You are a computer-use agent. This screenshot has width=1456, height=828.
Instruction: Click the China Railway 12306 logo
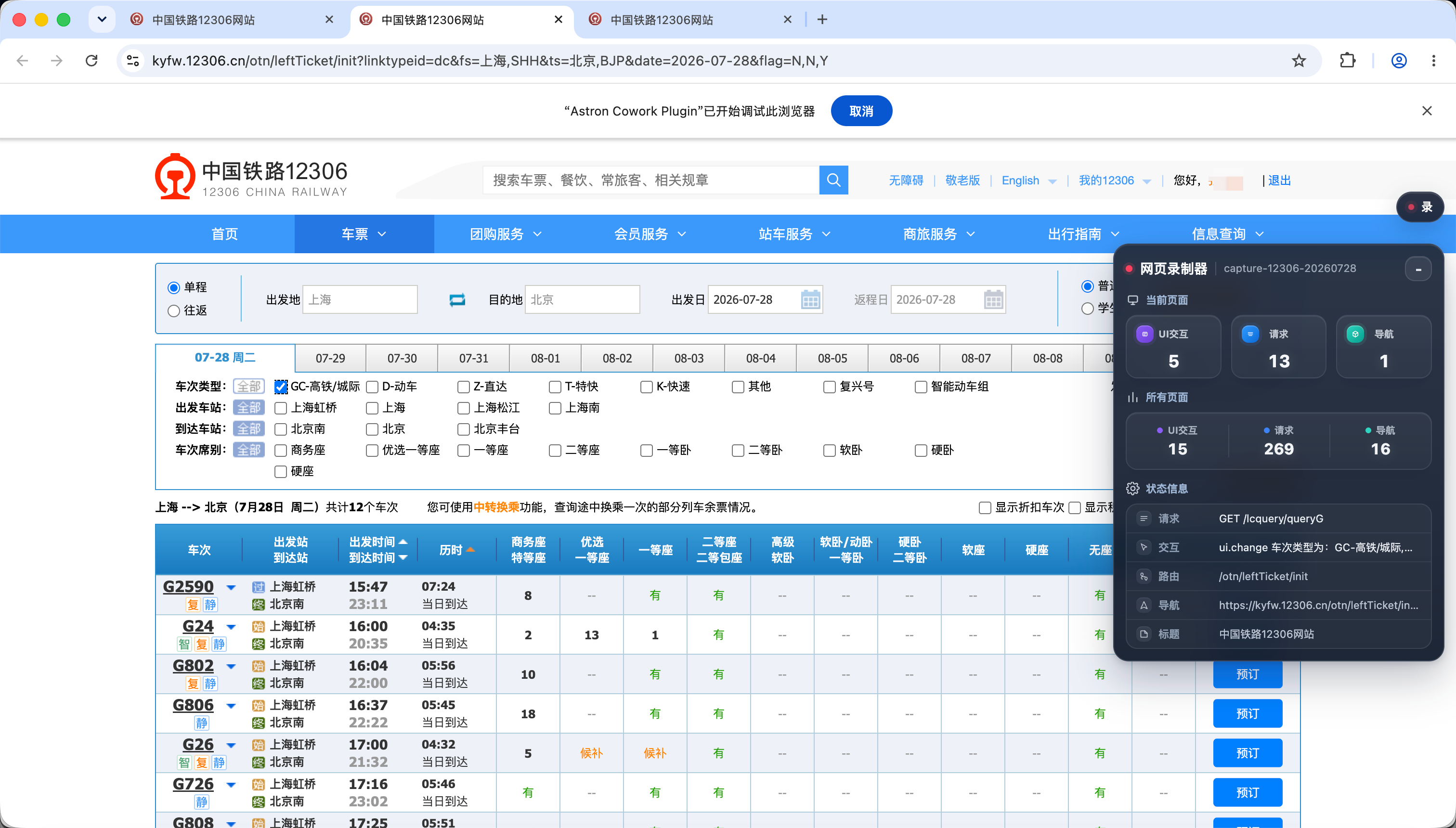pos(251,176)
